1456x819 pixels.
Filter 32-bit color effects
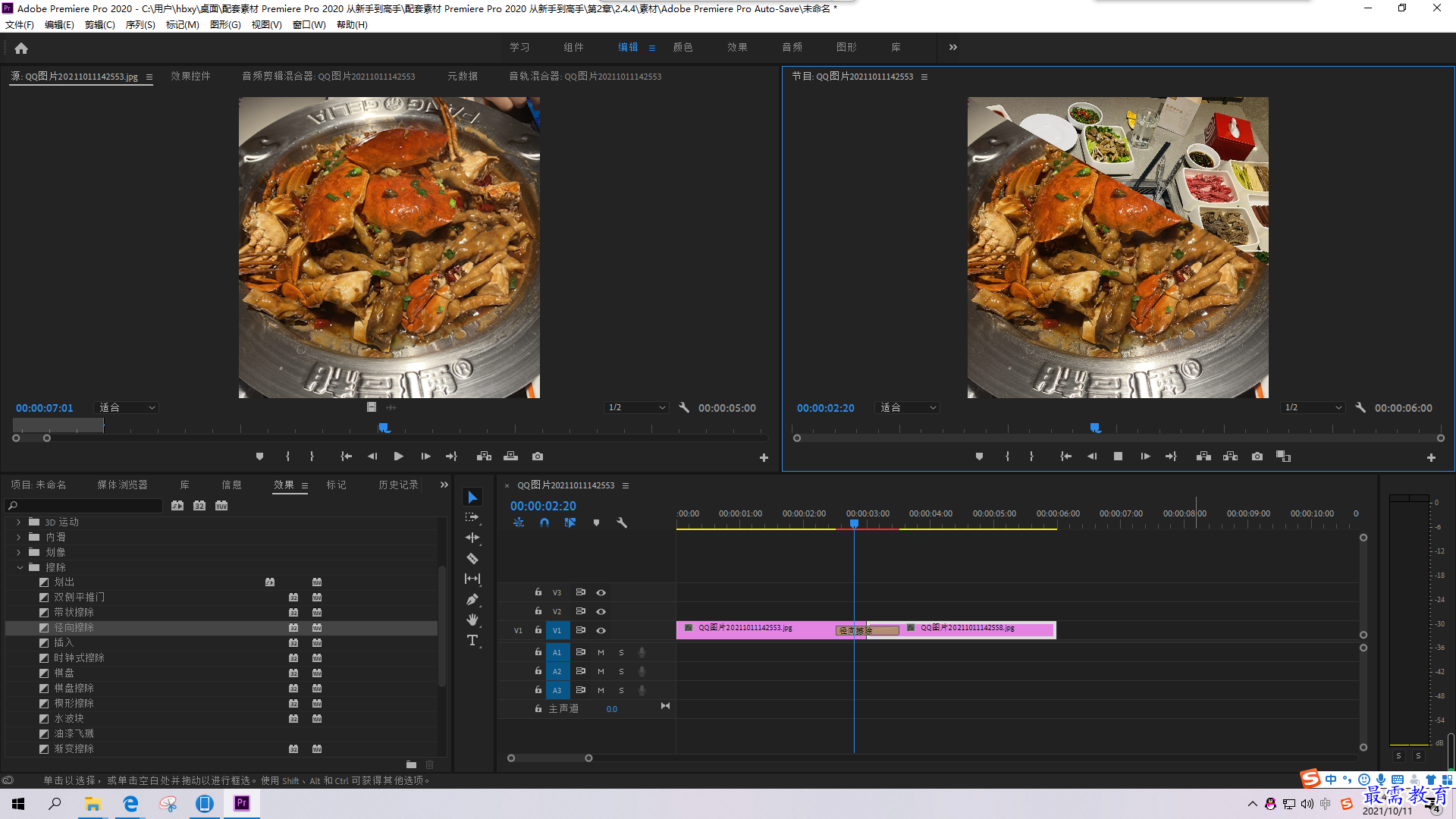[199, 506]
